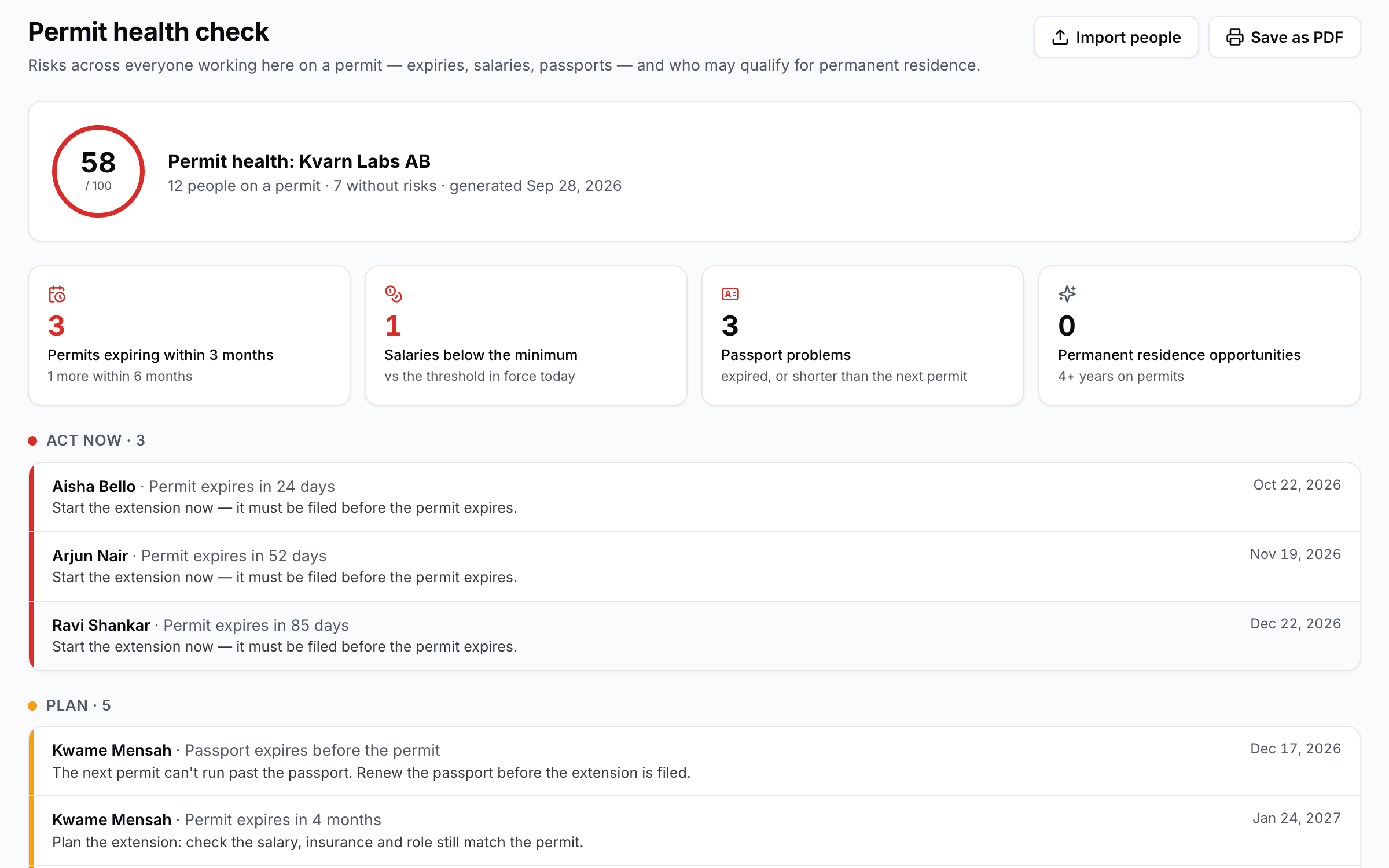The width and height of the screenshot is (1389, 868).
Task: Open the Permits expiring within 3 months card
Action: (x=189, y=336)
